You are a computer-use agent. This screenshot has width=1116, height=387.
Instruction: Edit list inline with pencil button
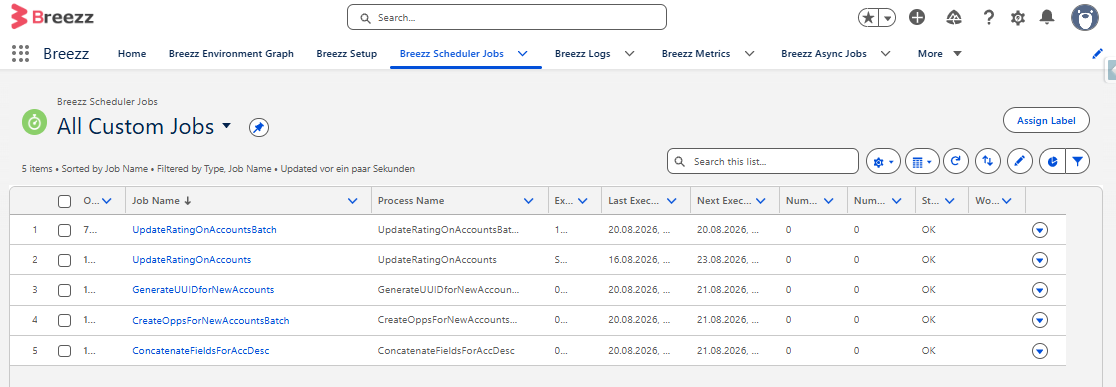(x=1019, y=162)
